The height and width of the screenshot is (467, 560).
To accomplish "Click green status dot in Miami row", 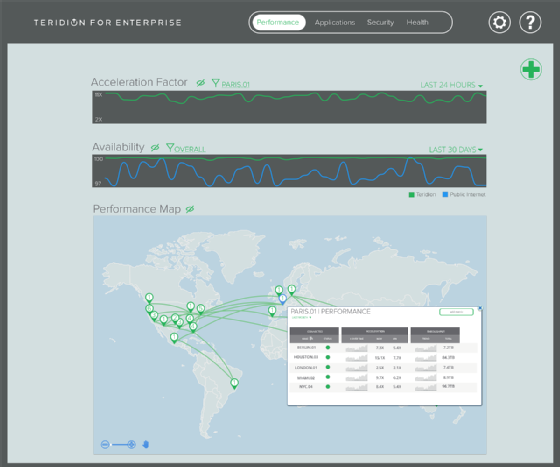I will click(x=328, y=377).
